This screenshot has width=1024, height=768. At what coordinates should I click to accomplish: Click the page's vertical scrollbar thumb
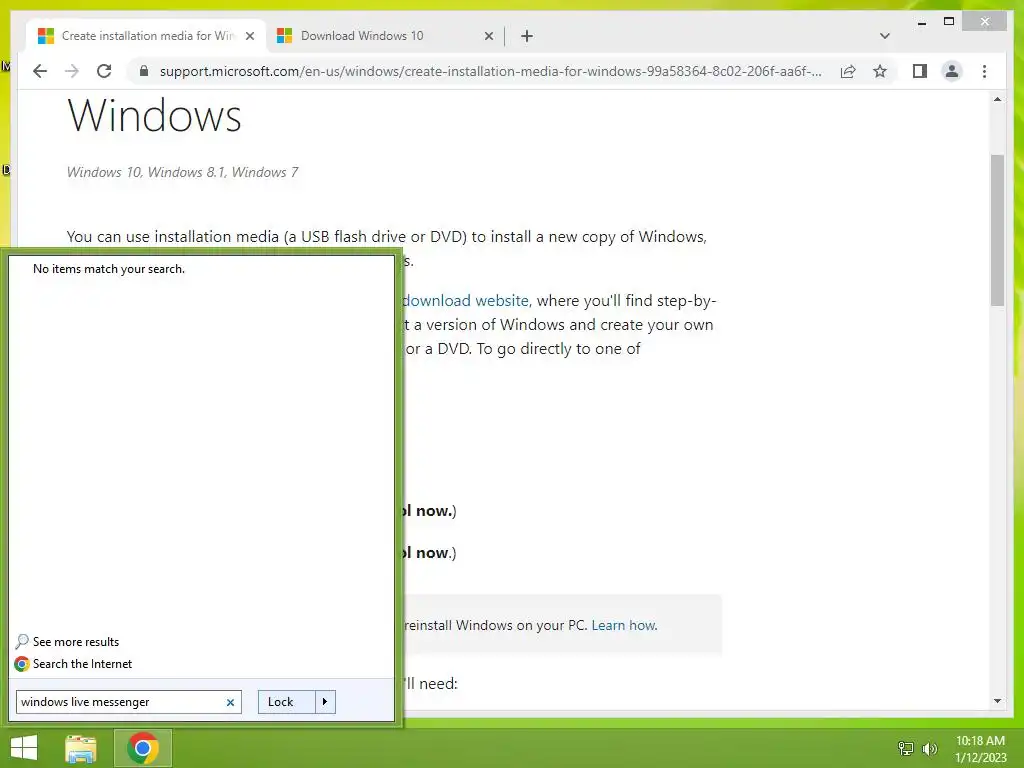(997, 230)
